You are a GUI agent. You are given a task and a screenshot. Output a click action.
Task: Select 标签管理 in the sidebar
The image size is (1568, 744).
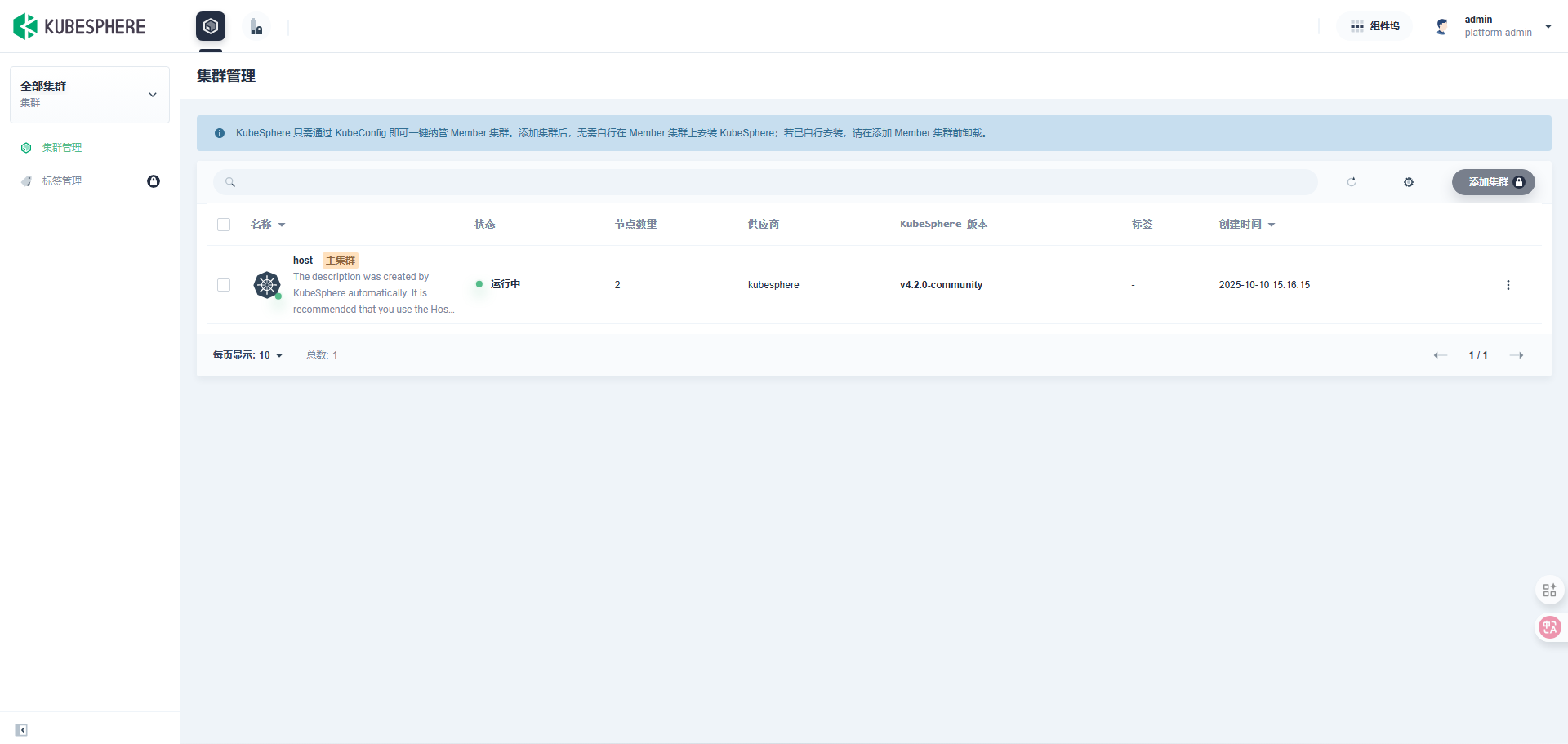62,181
